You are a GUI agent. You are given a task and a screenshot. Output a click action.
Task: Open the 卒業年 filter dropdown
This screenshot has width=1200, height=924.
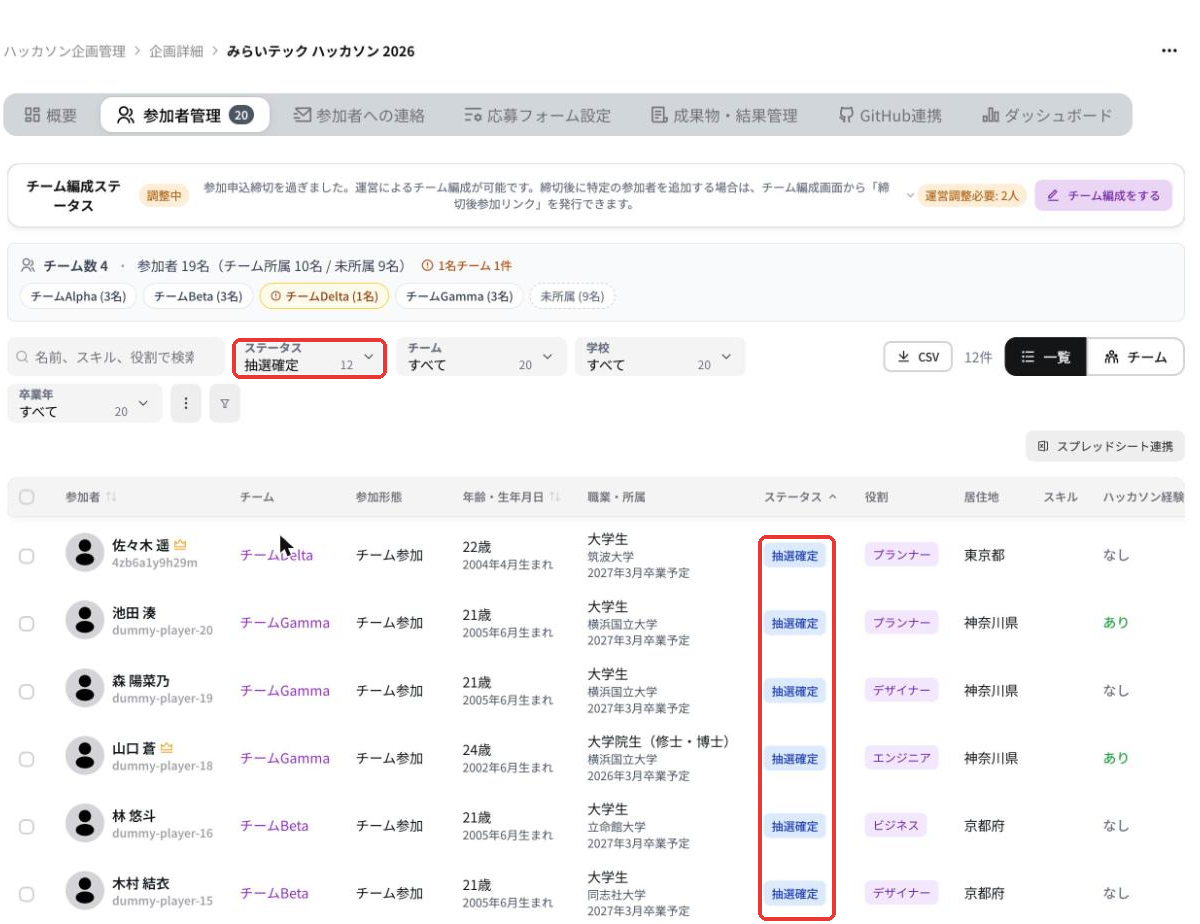pos(84,403)
